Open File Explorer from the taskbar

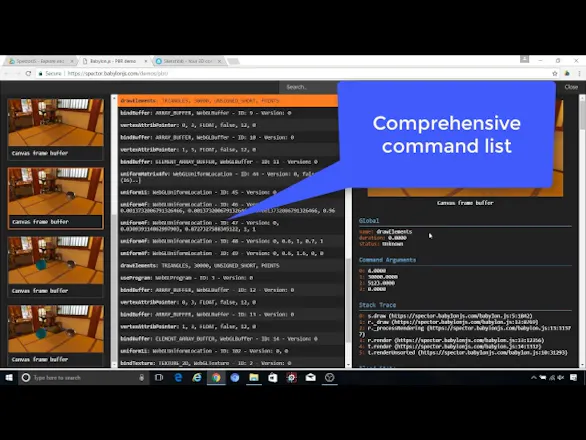click(254, 378)
